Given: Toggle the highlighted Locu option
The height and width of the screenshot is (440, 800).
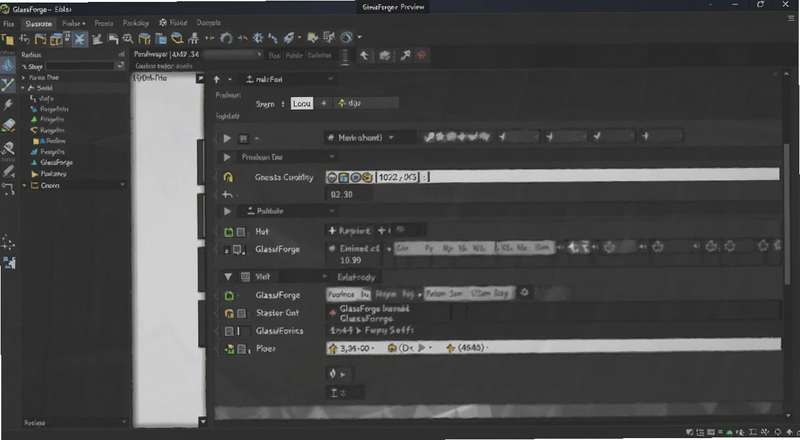Looking at the screenshot, I should (x=302, y=104).
